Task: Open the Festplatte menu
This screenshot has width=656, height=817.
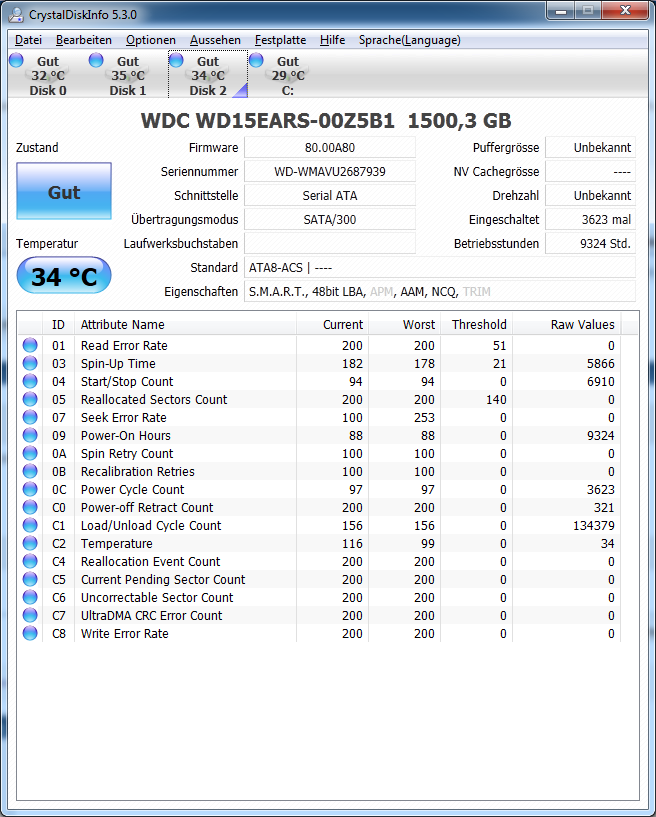Action: point(280,40)
